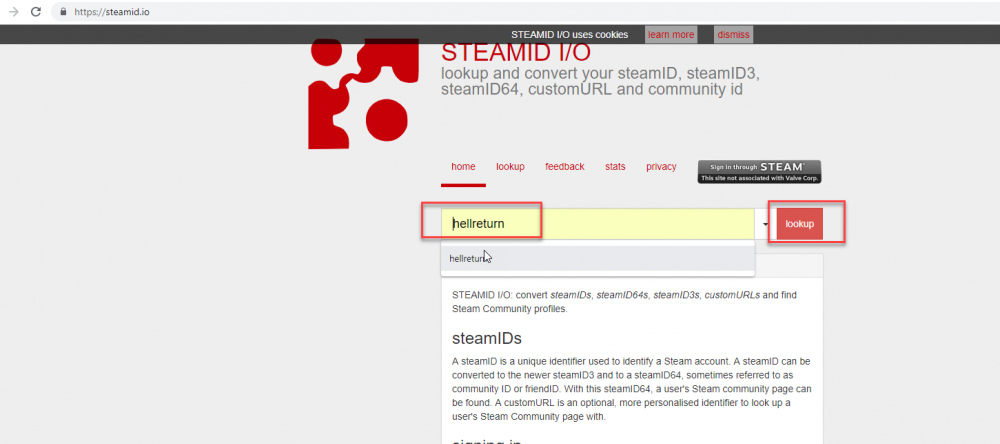Open the lookup tab

tap(510, 167)
